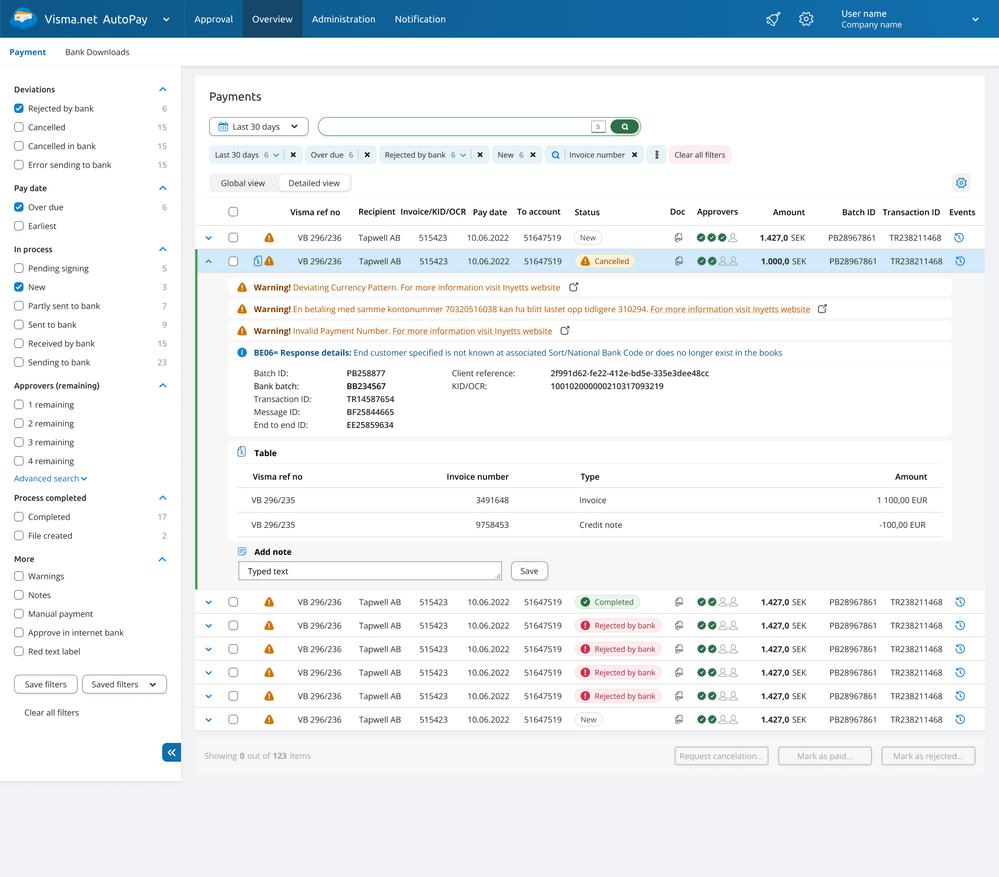The image size is (999, 877).
Task: Click calendar icon in Last 30 days dropdown
Action: pyautogui.click(x=223, y=127)
